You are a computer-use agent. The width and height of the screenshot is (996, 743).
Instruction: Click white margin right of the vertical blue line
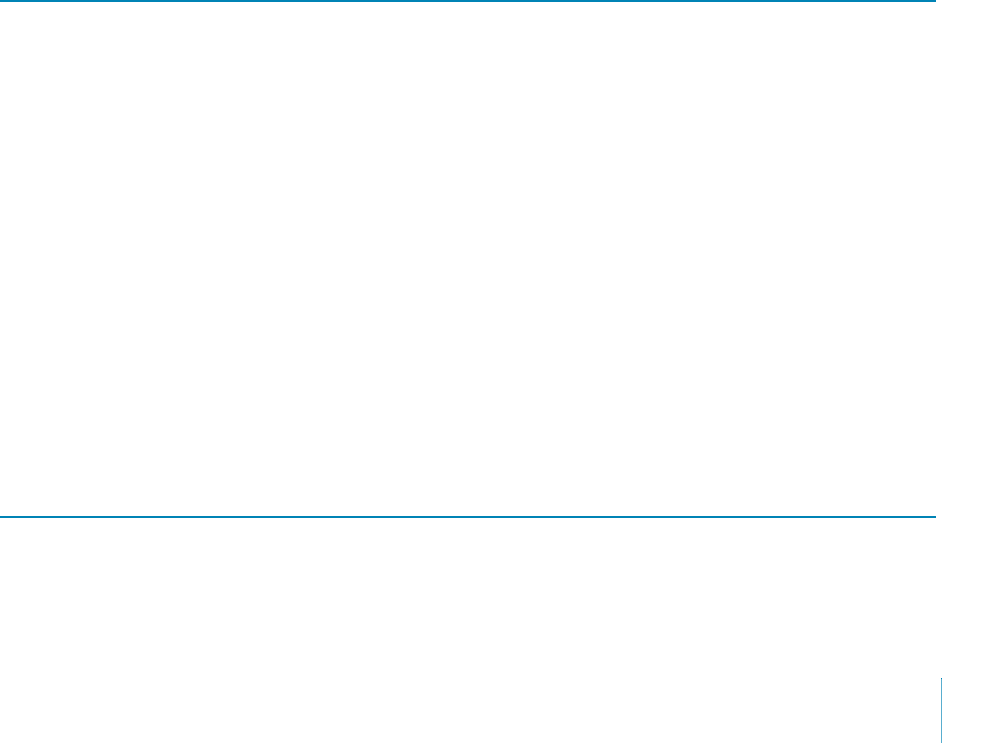coord(969,710)
